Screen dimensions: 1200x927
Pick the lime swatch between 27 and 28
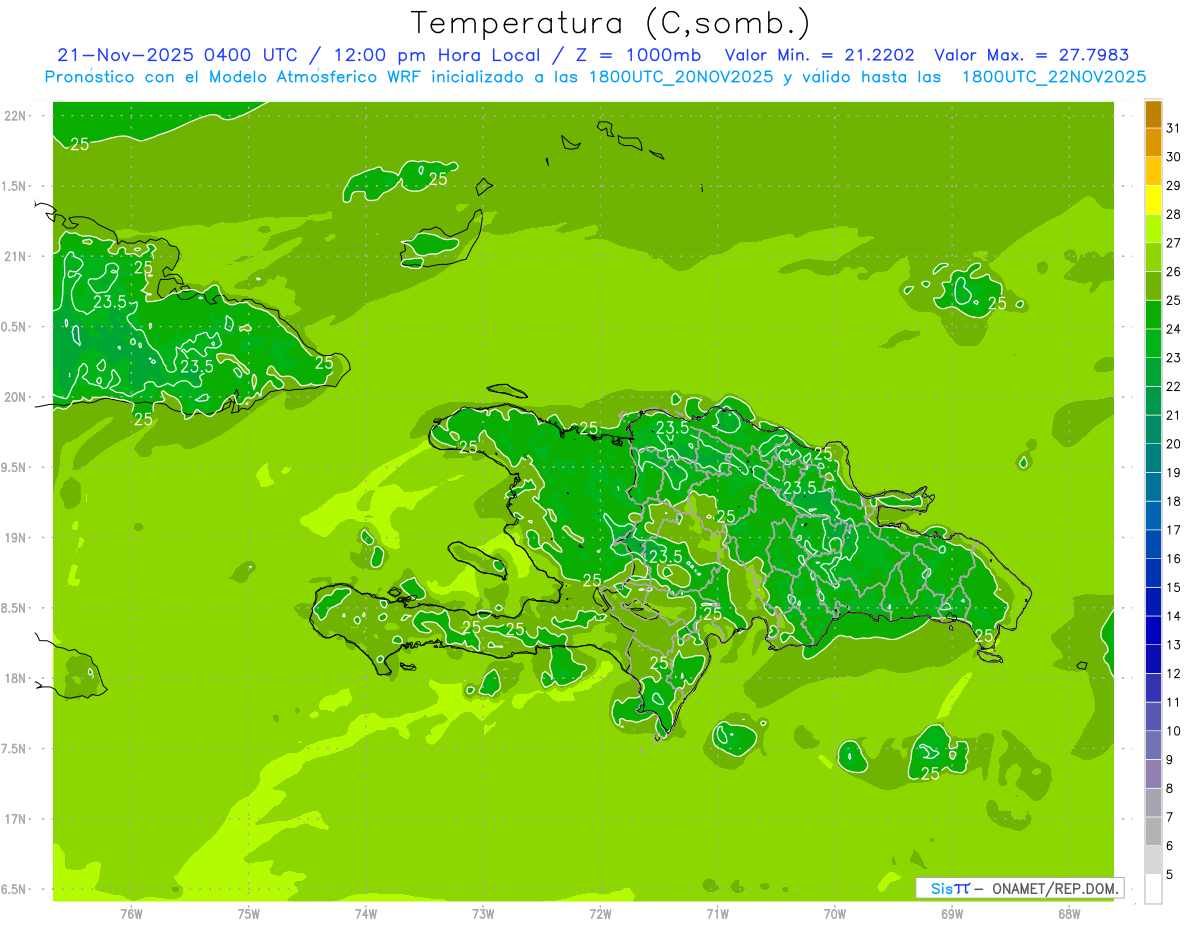click(1153, 229)
